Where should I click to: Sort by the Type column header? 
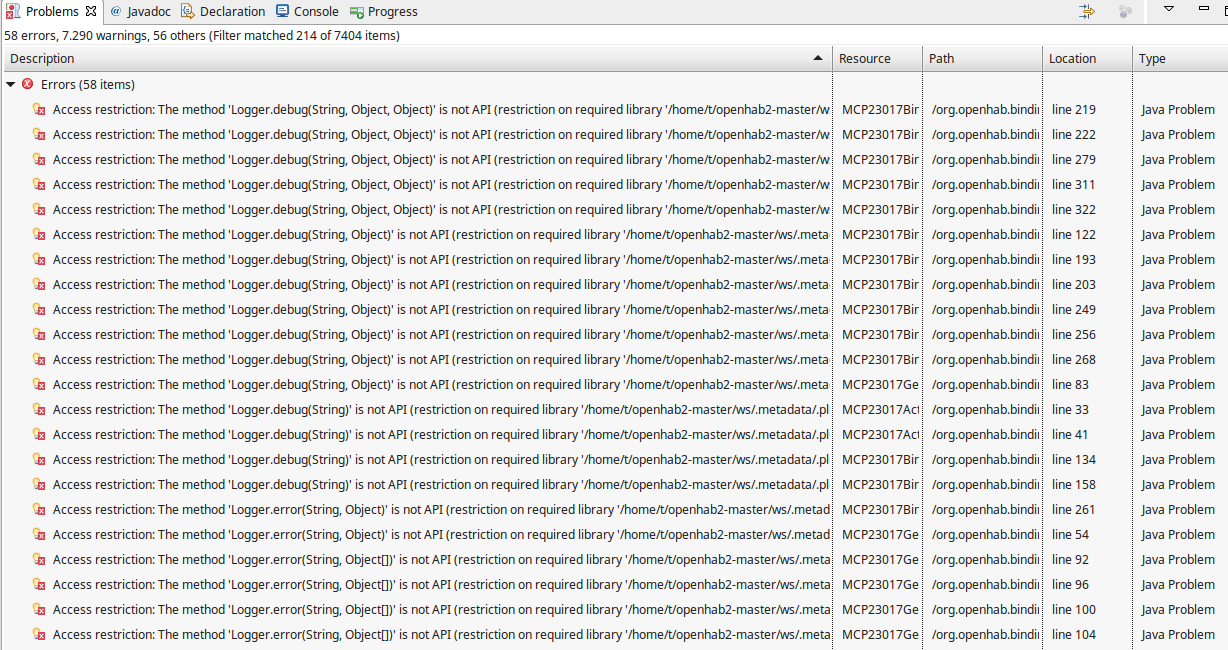1180,58
